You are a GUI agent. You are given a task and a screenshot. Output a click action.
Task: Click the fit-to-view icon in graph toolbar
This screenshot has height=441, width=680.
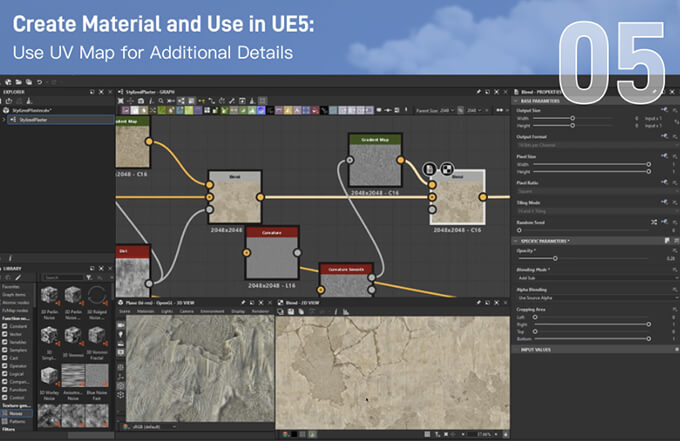(x=121, y=101)
